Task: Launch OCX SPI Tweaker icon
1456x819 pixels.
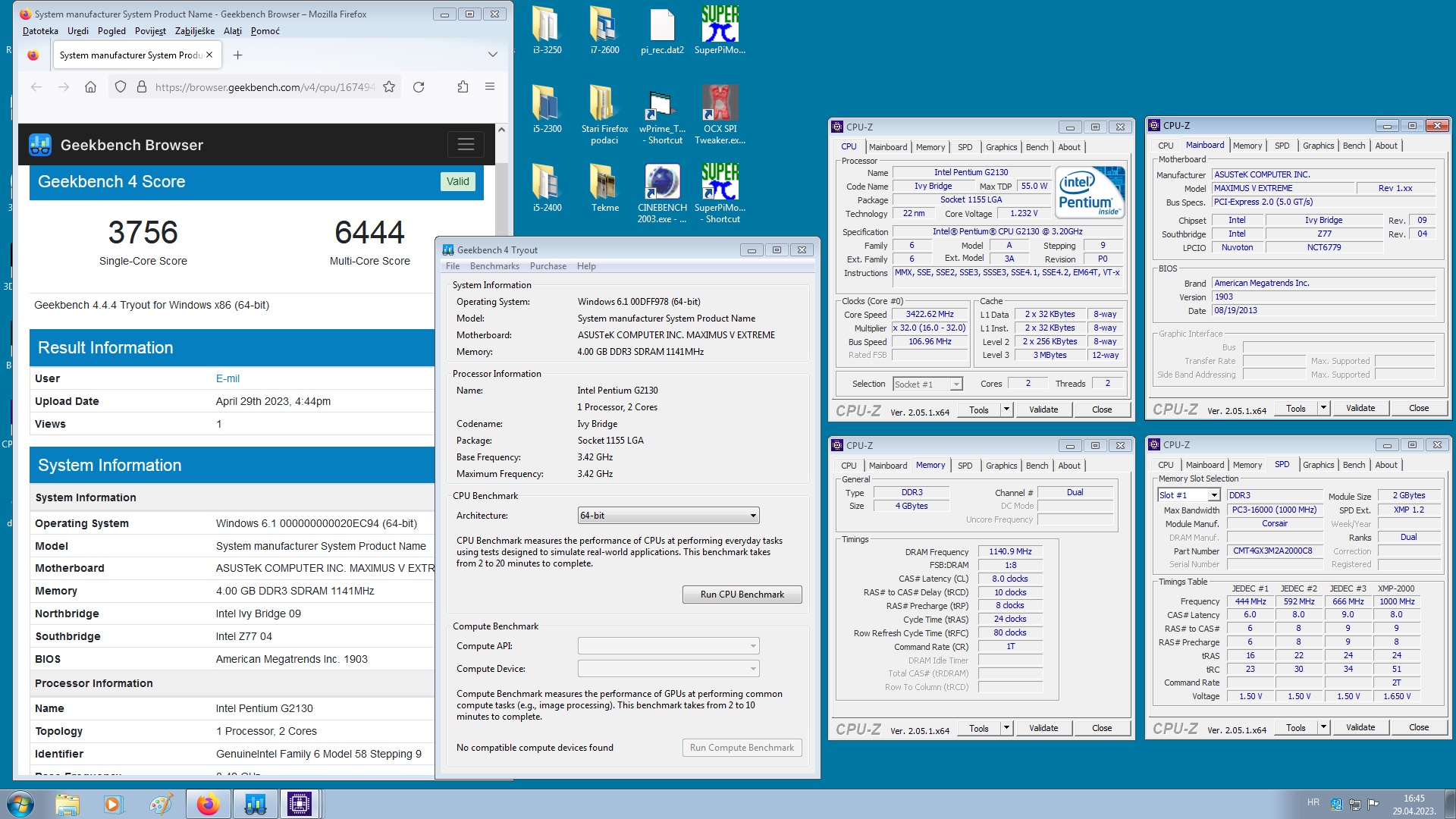Action: [720, 114]
